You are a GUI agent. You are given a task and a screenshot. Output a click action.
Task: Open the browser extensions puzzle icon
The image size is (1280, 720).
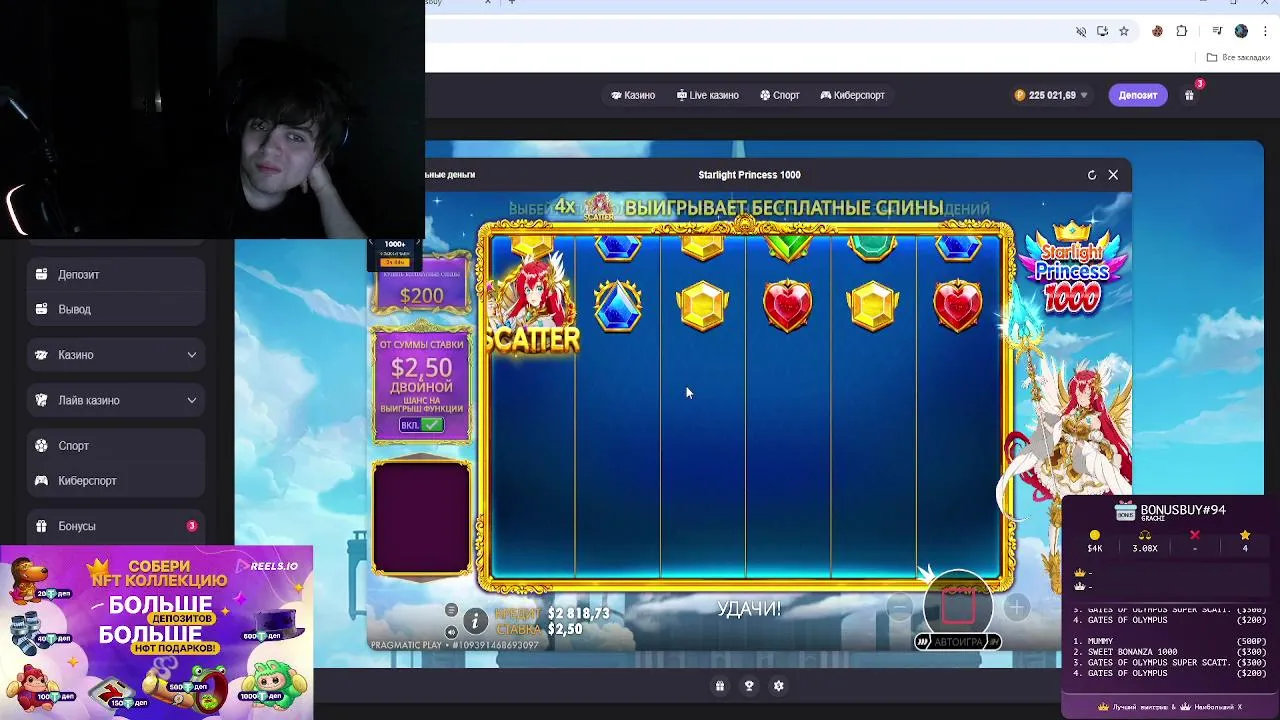coord(1181,31)
